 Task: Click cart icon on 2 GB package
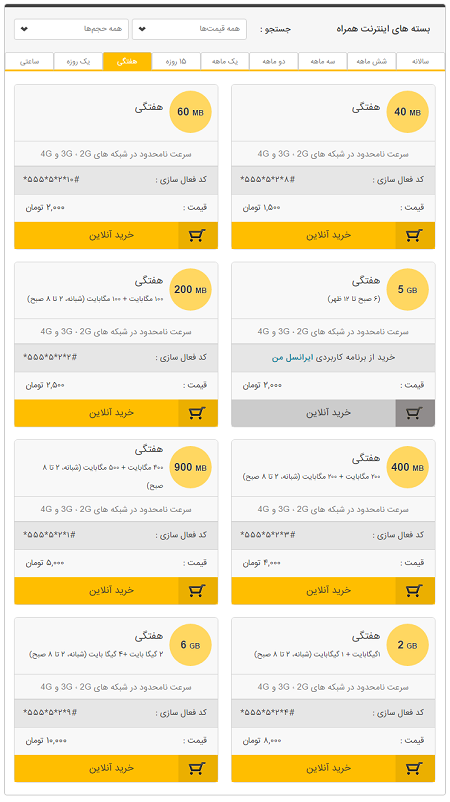(x=415, y=768)
